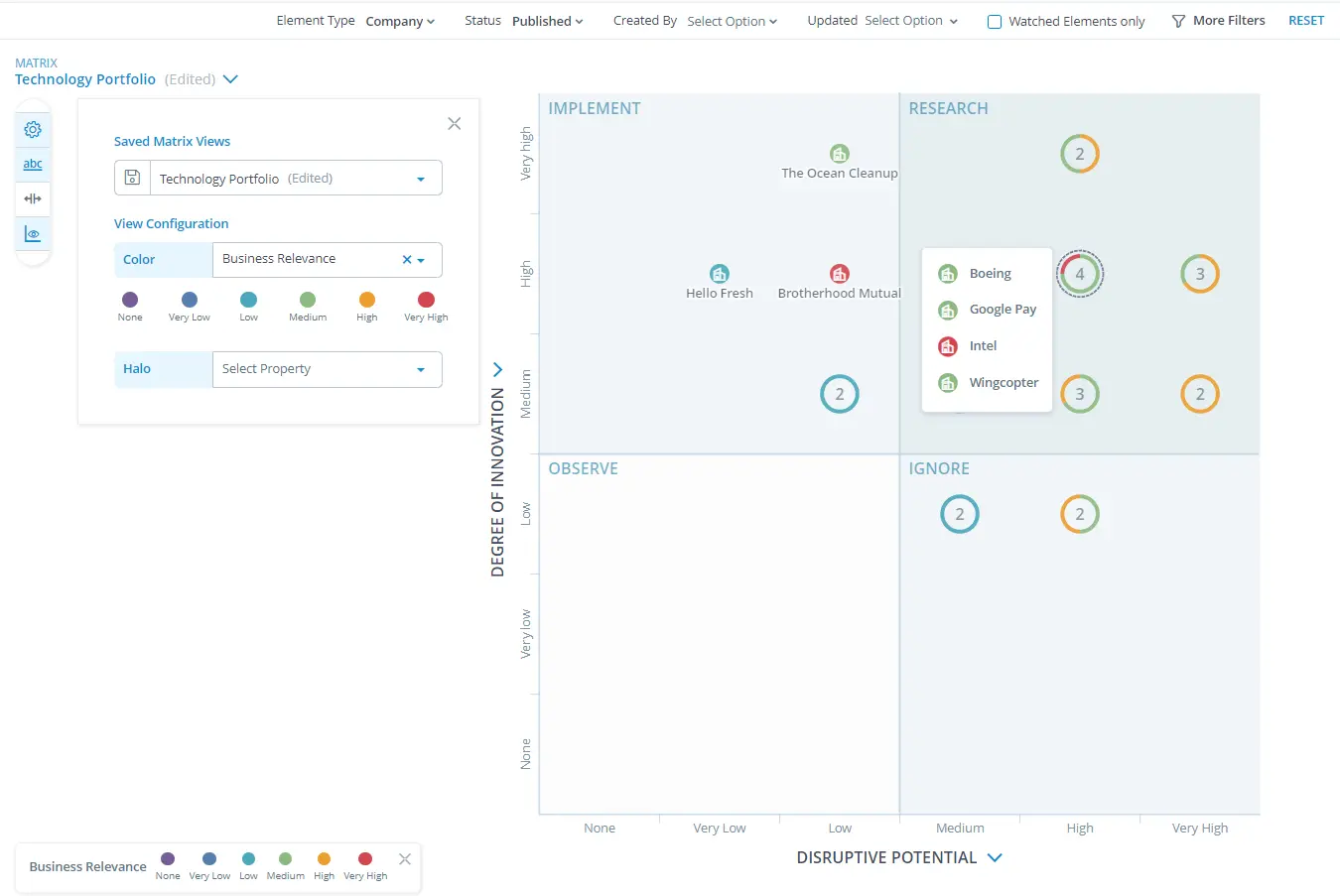Close the Saved Matrix Views panel
This screenshot has width=1340, height=896.
[x=455, y=124]
